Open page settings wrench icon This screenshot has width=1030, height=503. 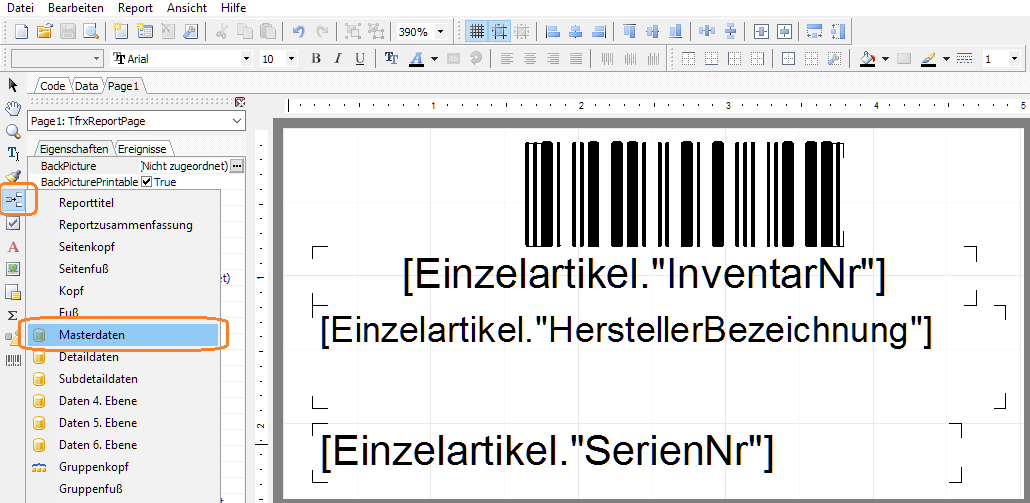pos(190,31)
